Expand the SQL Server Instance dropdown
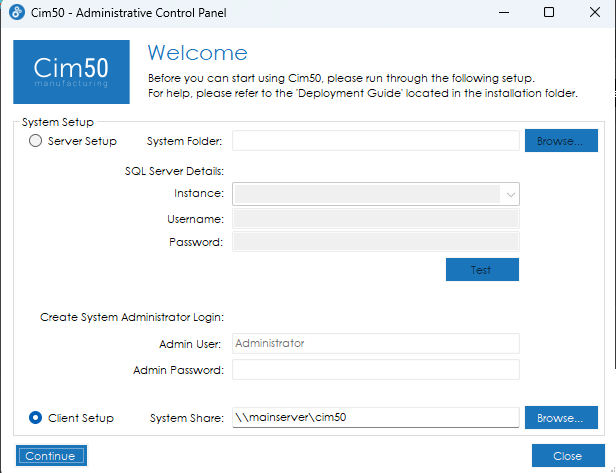This screenshot has width=616, height=473. pyautogui.click(x=510, y=194)
